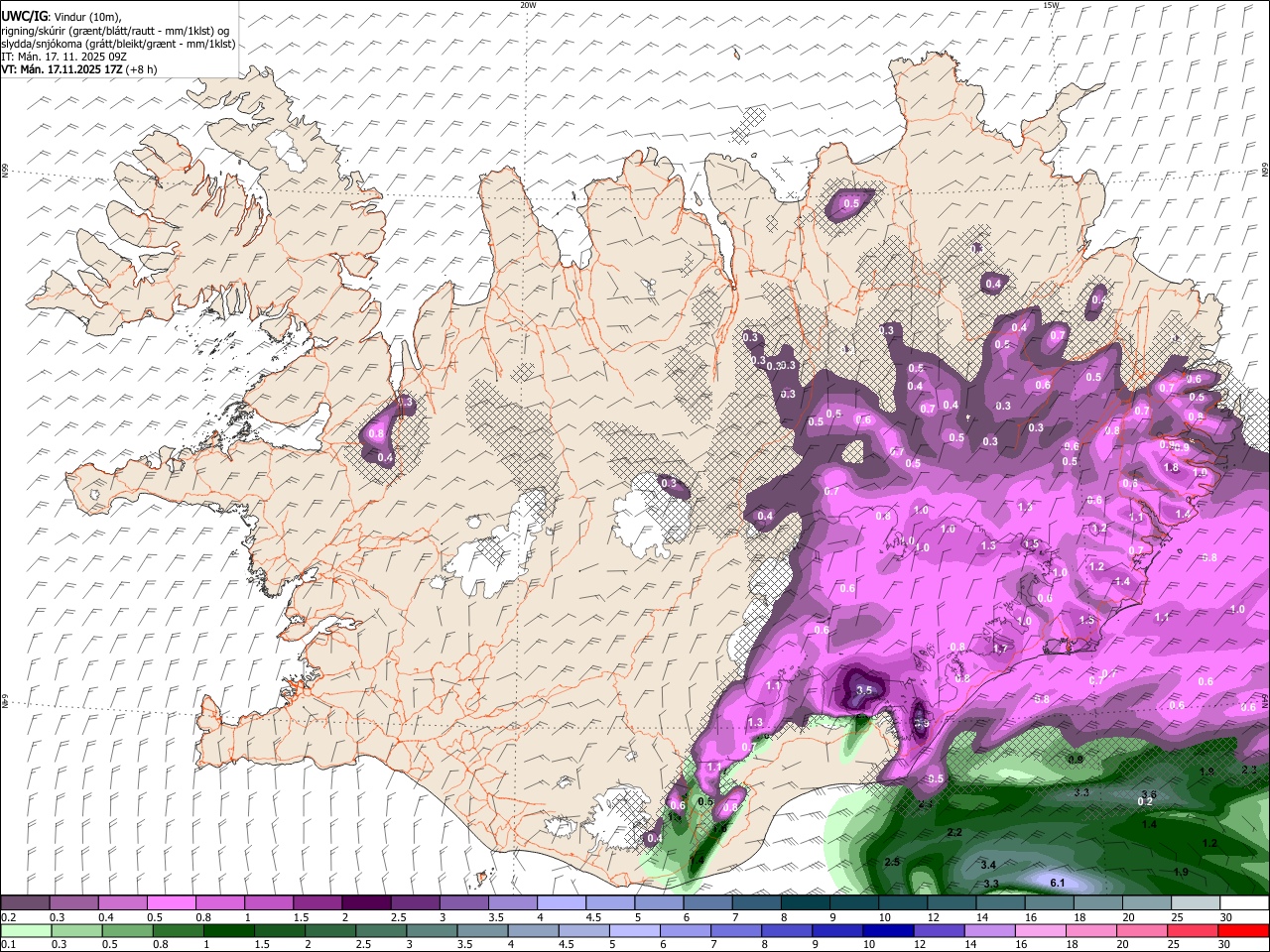Click the lavender snow swatch between 4 and 4.5
The width and height of the screenshot is (1270, 952).
point(562,903)
